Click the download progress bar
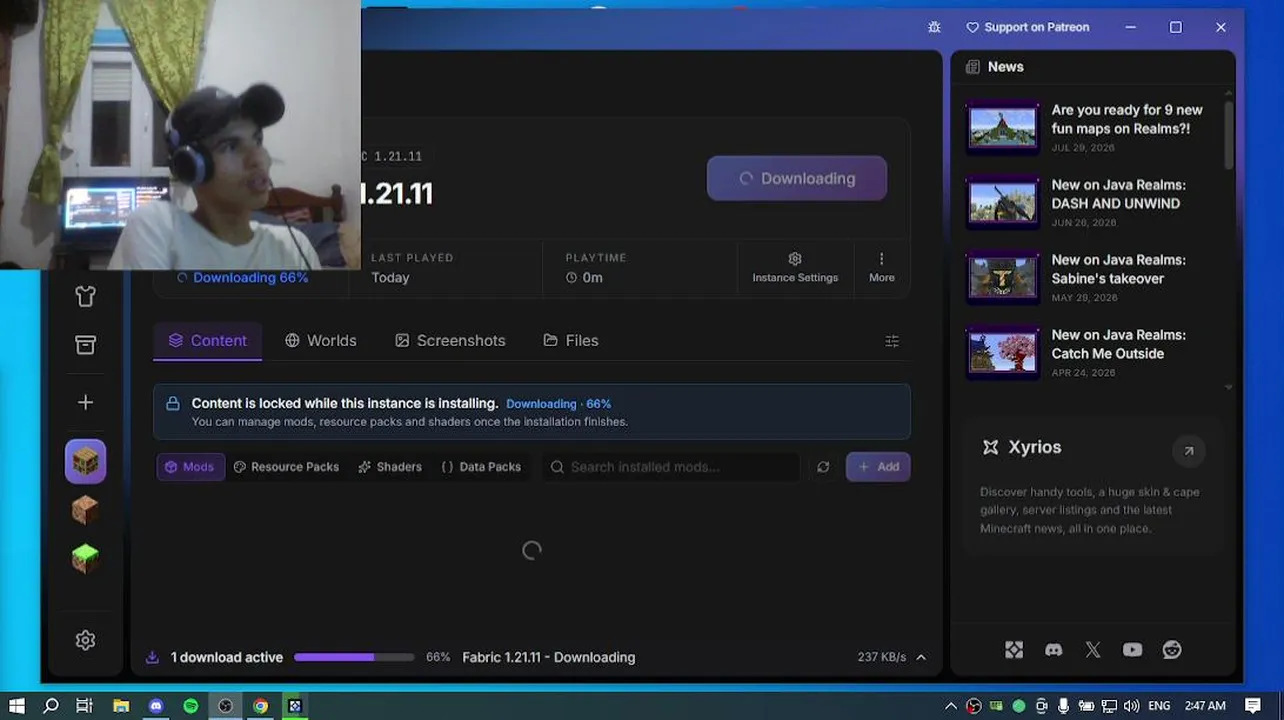This screenshot has width=1284, height=720. tap(354, 657)
